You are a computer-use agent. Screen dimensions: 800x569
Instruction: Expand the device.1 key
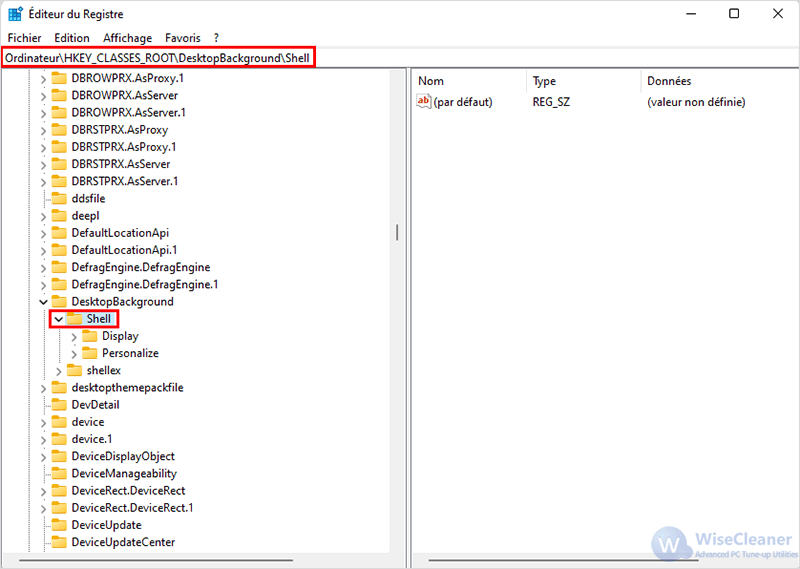click(x=43, y=440)
